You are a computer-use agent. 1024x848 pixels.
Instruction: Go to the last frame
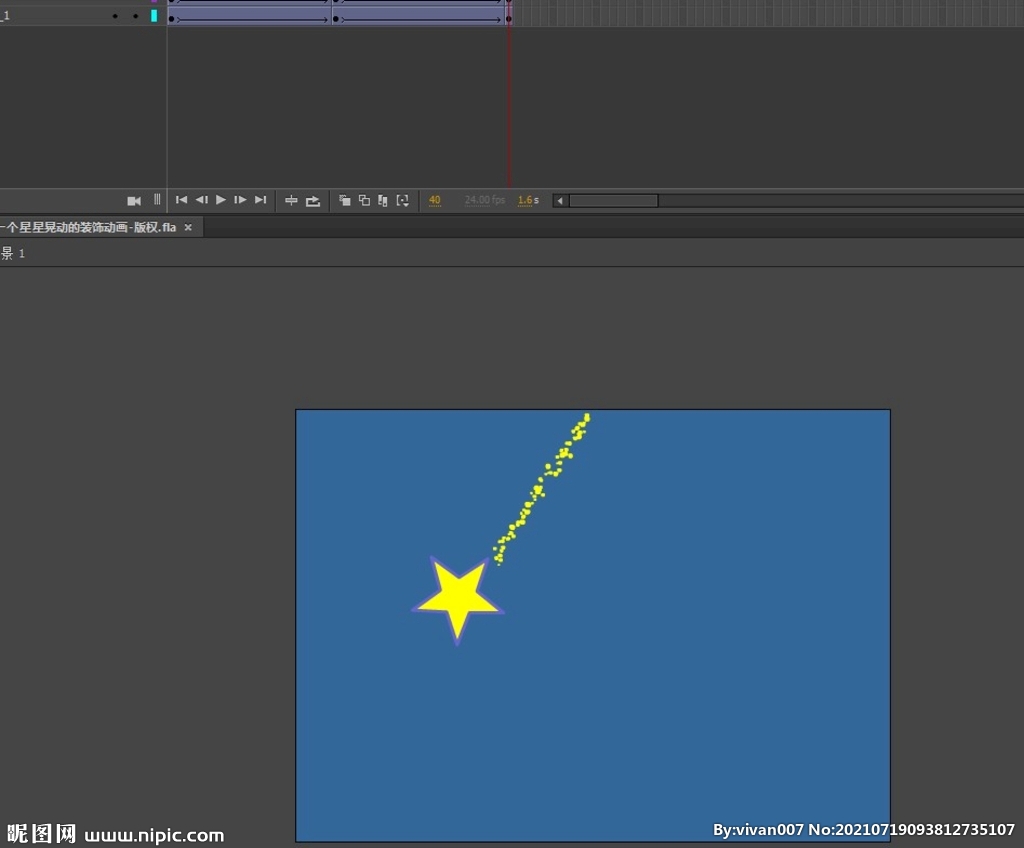pos(261,200)
